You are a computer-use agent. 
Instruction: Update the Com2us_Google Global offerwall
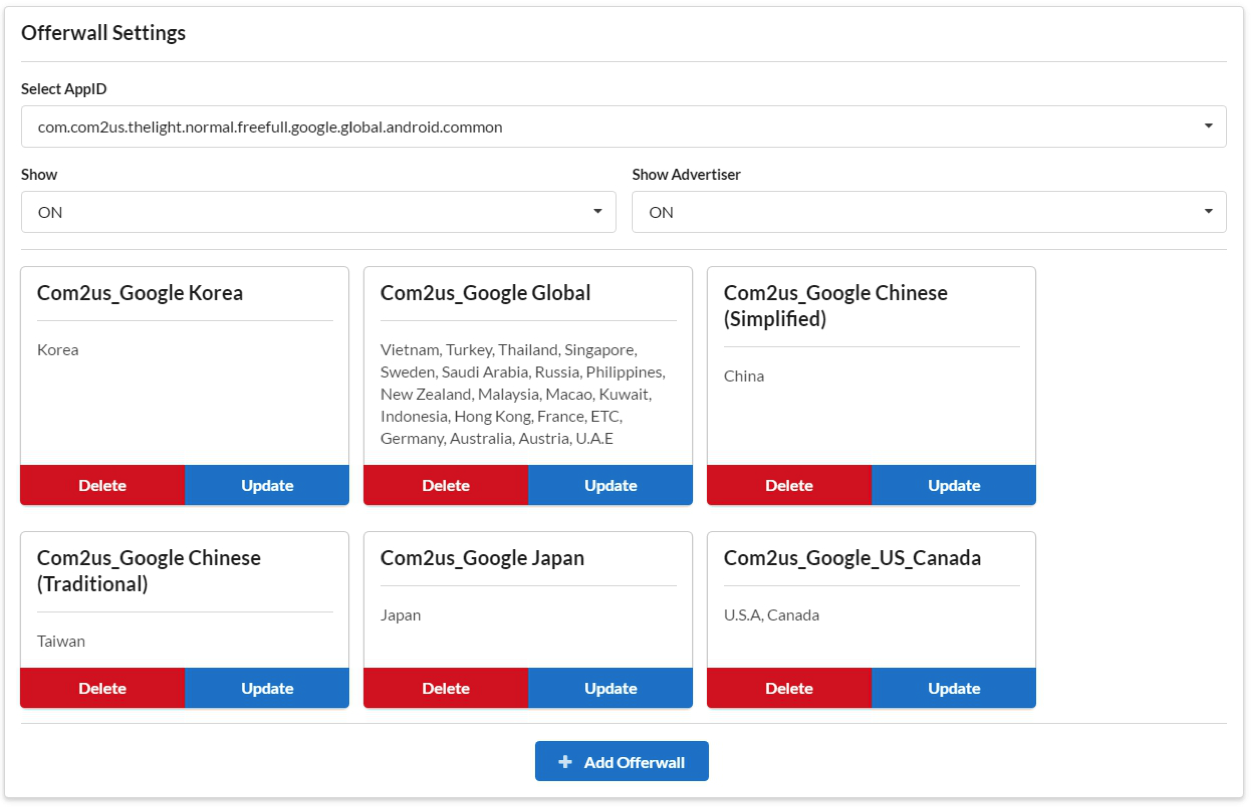click(x=610, y=485)
